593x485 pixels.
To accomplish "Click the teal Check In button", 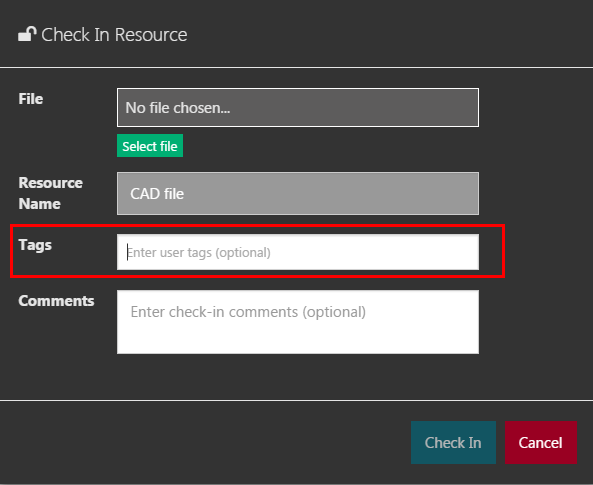I will coord(453,442).
